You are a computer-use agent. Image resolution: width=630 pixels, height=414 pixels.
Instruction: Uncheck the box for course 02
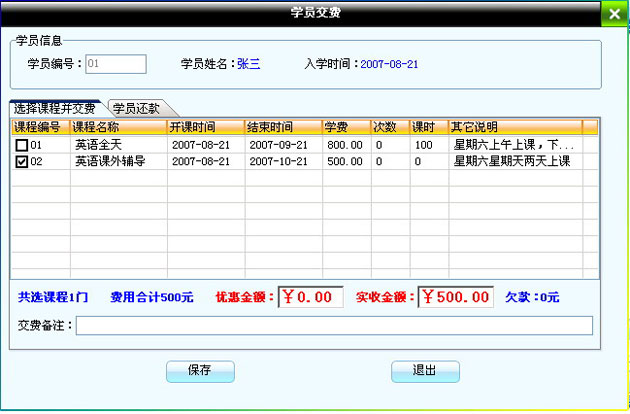(x=21, y=161)
